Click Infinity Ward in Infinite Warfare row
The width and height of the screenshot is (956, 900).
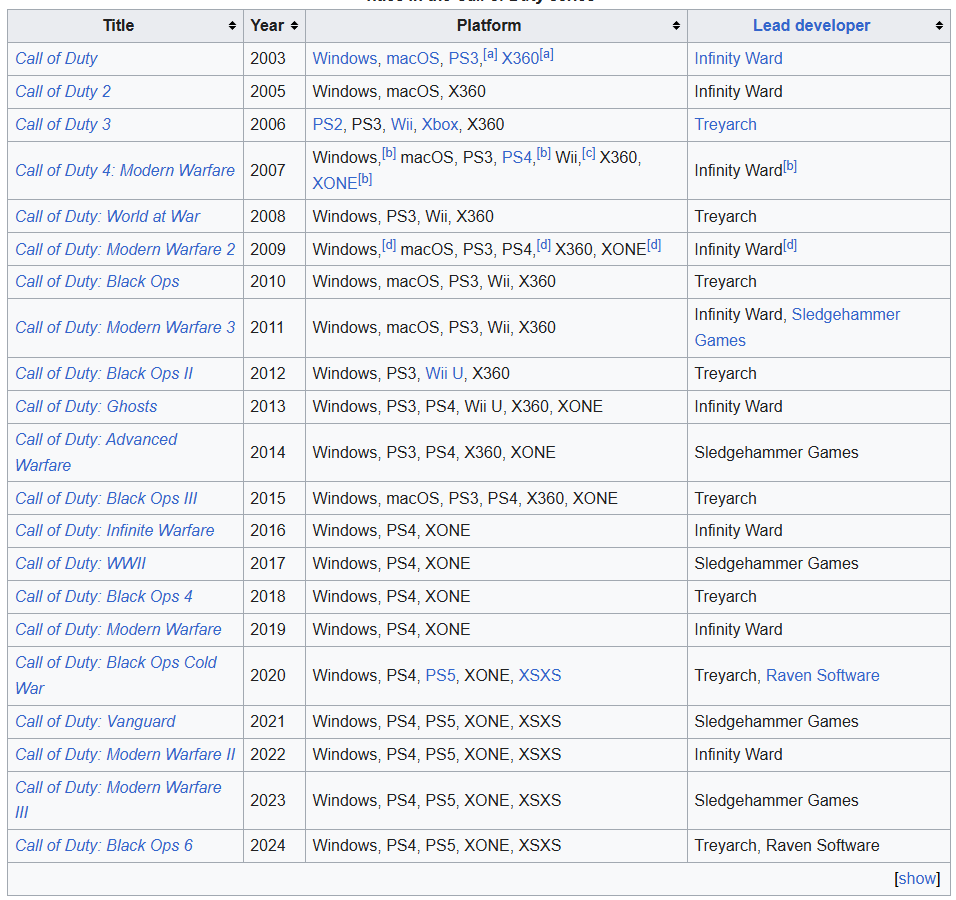pyautogui.click(x=738, y=530)
